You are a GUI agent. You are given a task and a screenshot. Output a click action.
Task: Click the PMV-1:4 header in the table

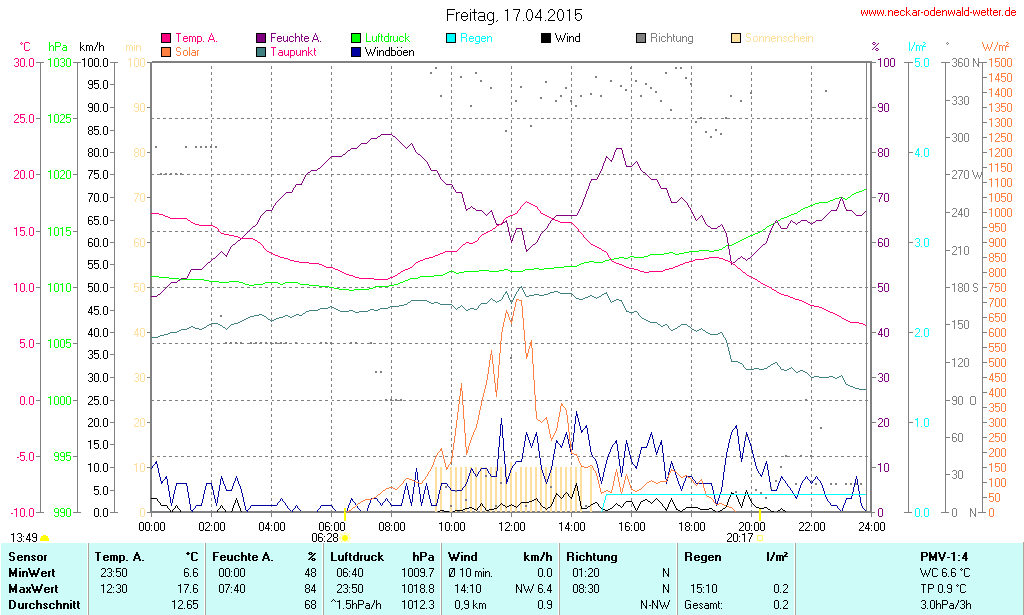[944, 556]
